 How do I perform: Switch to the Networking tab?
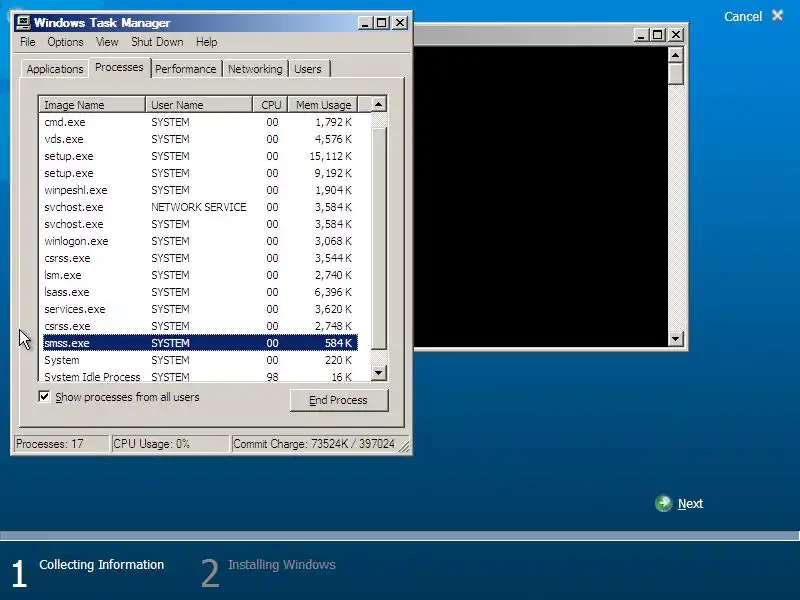pos(255,69)
